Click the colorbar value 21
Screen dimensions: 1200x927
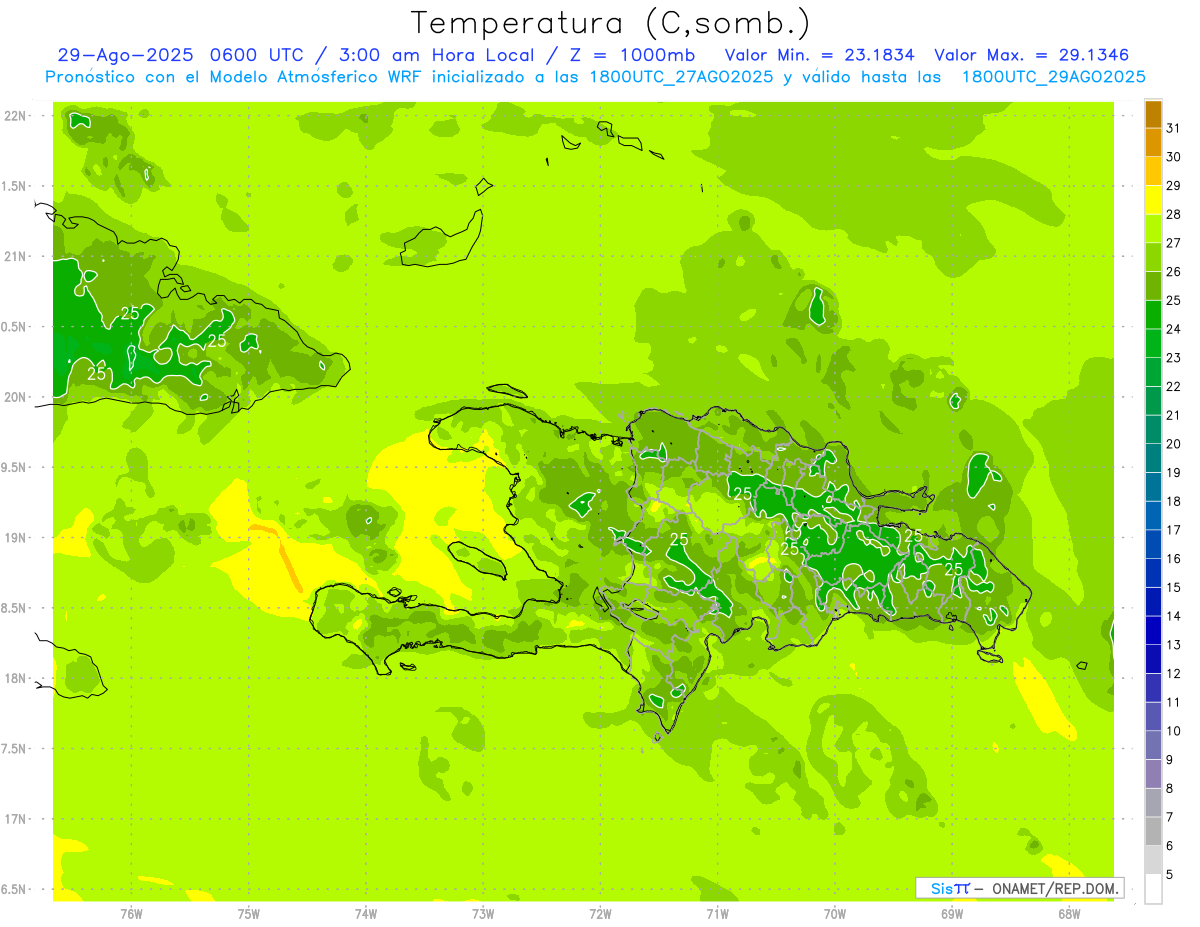(1174, 415)
